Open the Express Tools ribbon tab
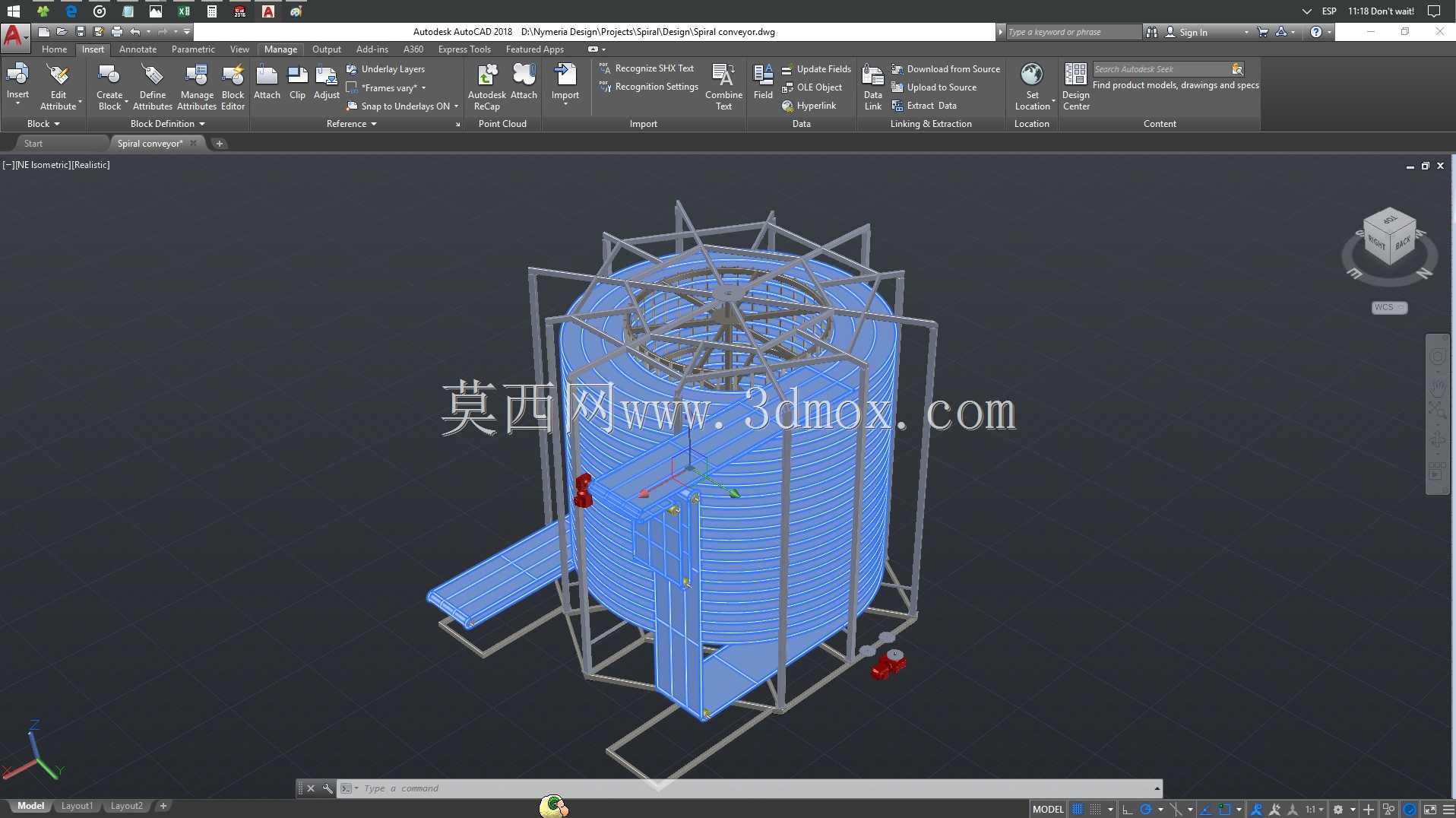1456x818 pixels. [464, 49]
